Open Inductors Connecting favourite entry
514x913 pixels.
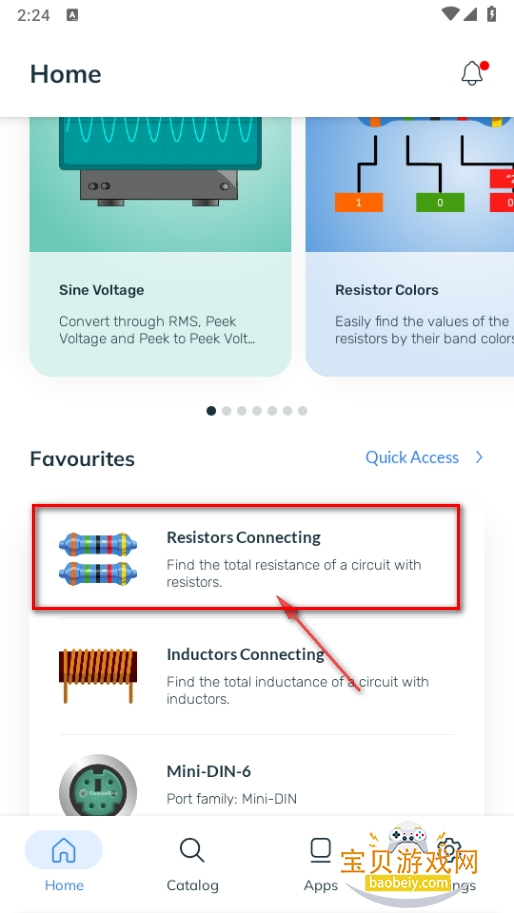point(257,675)
